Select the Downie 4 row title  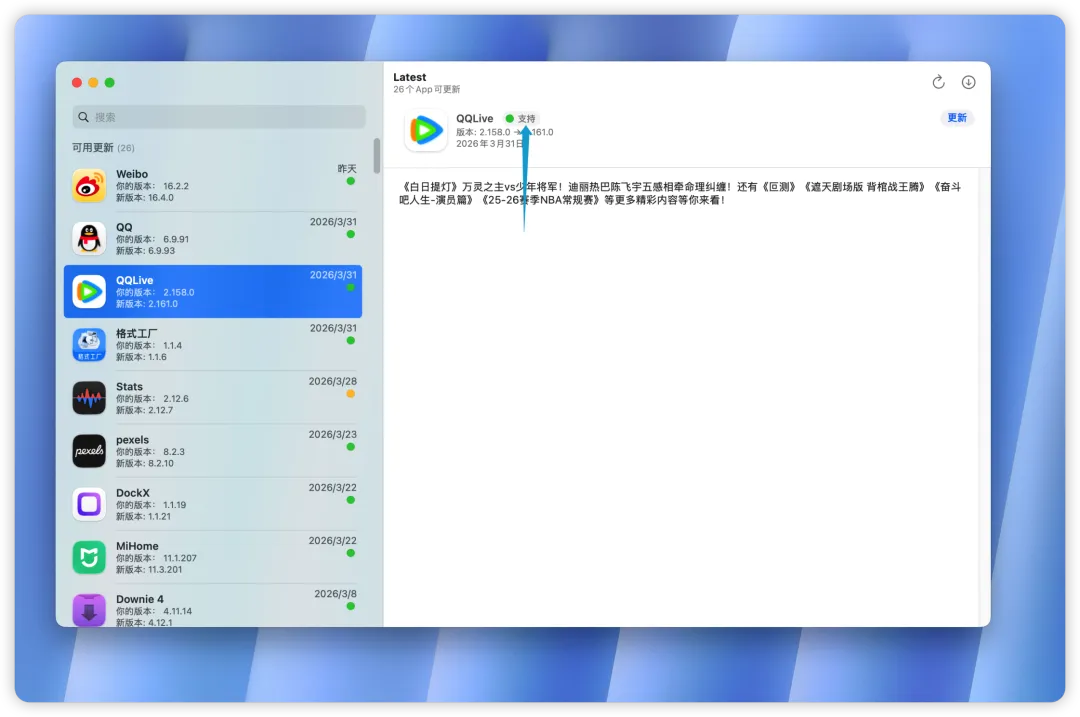pos(140,599)
